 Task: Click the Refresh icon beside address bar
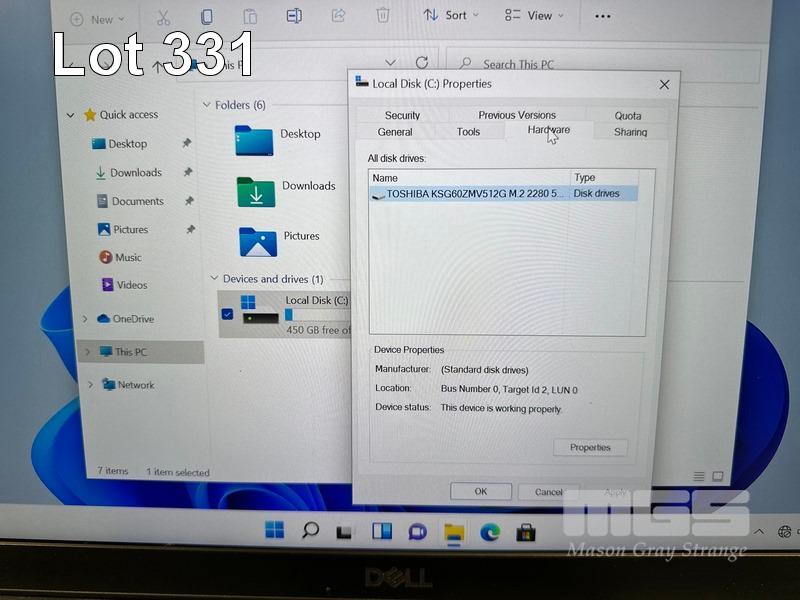pyautogui.click(x=422, y=63)
